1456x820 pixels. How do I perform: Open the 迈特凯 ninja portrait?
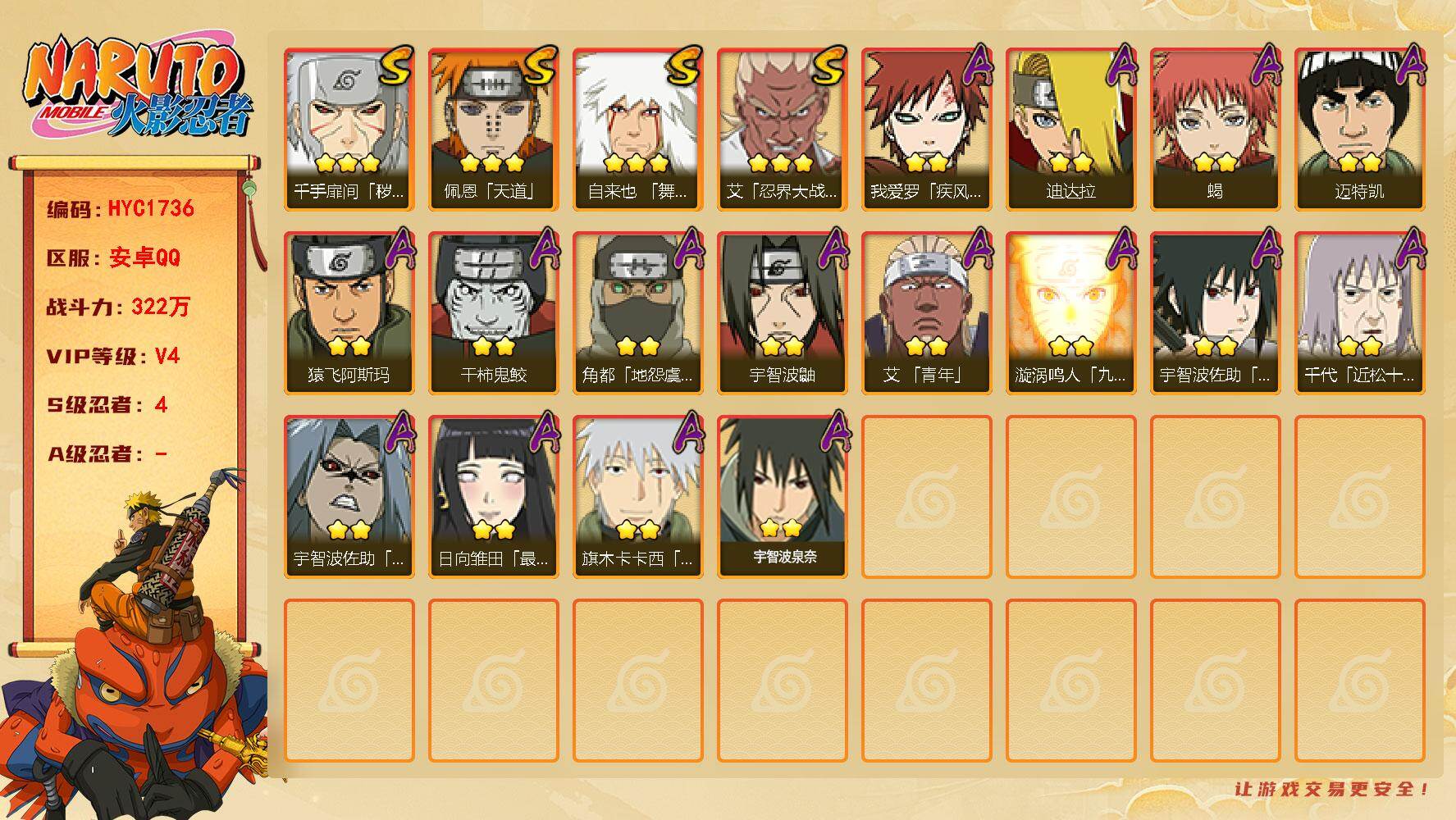(x=1359, y=130)
